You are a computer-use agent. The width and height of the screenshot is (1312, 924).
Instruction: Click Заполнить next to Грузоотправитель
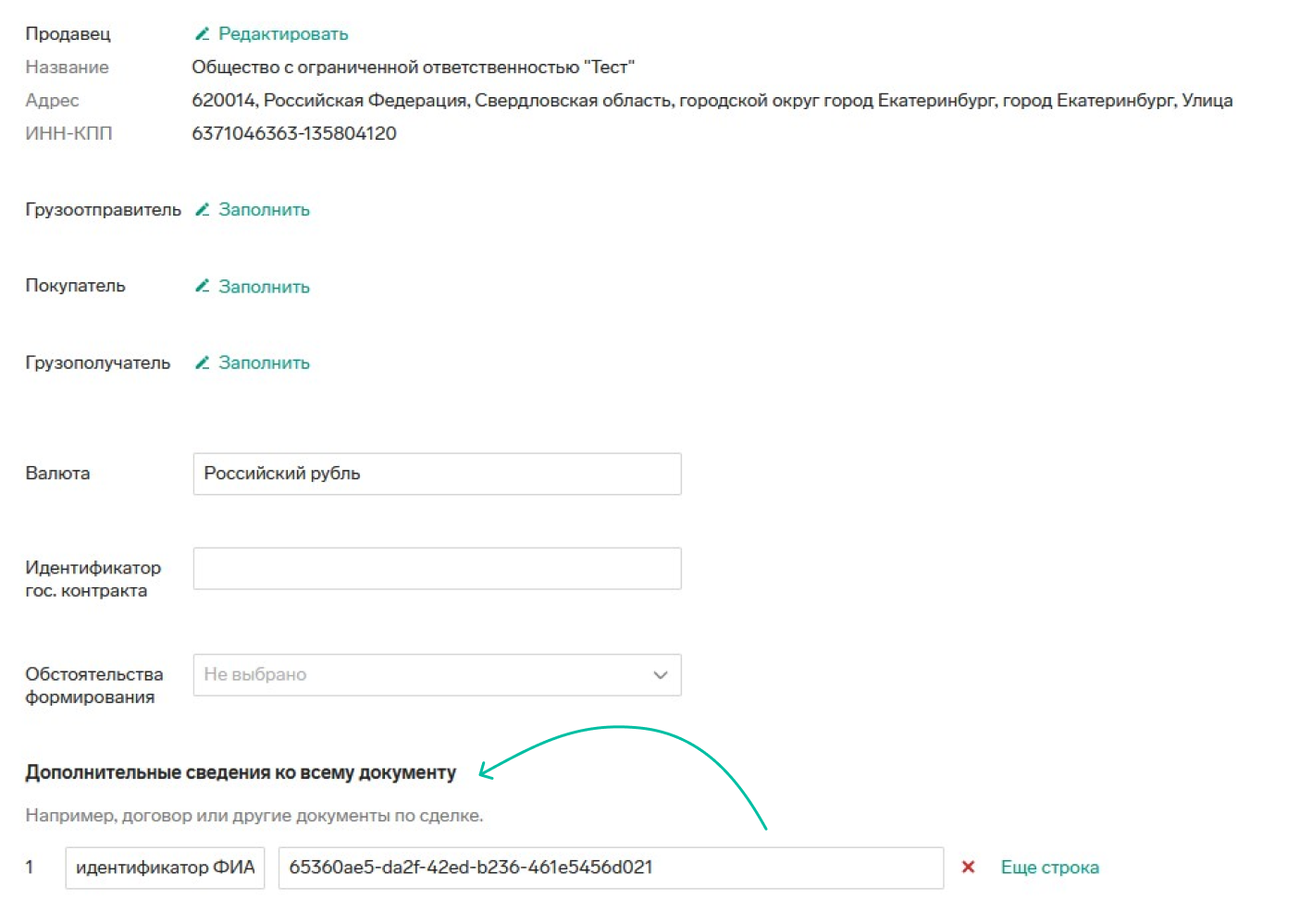[264, 210]
